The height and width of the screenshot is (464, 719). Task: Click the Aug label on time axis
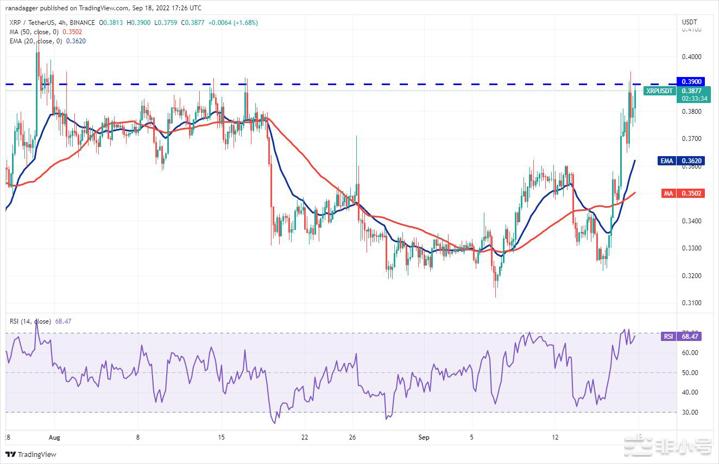coord(55,437)
